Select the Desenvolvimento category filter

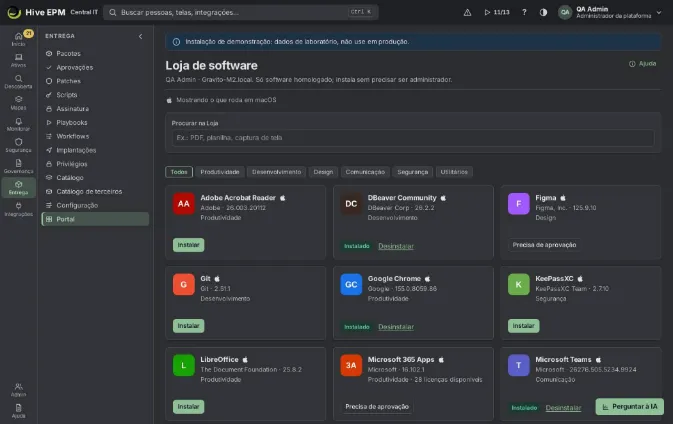[276, 172]
